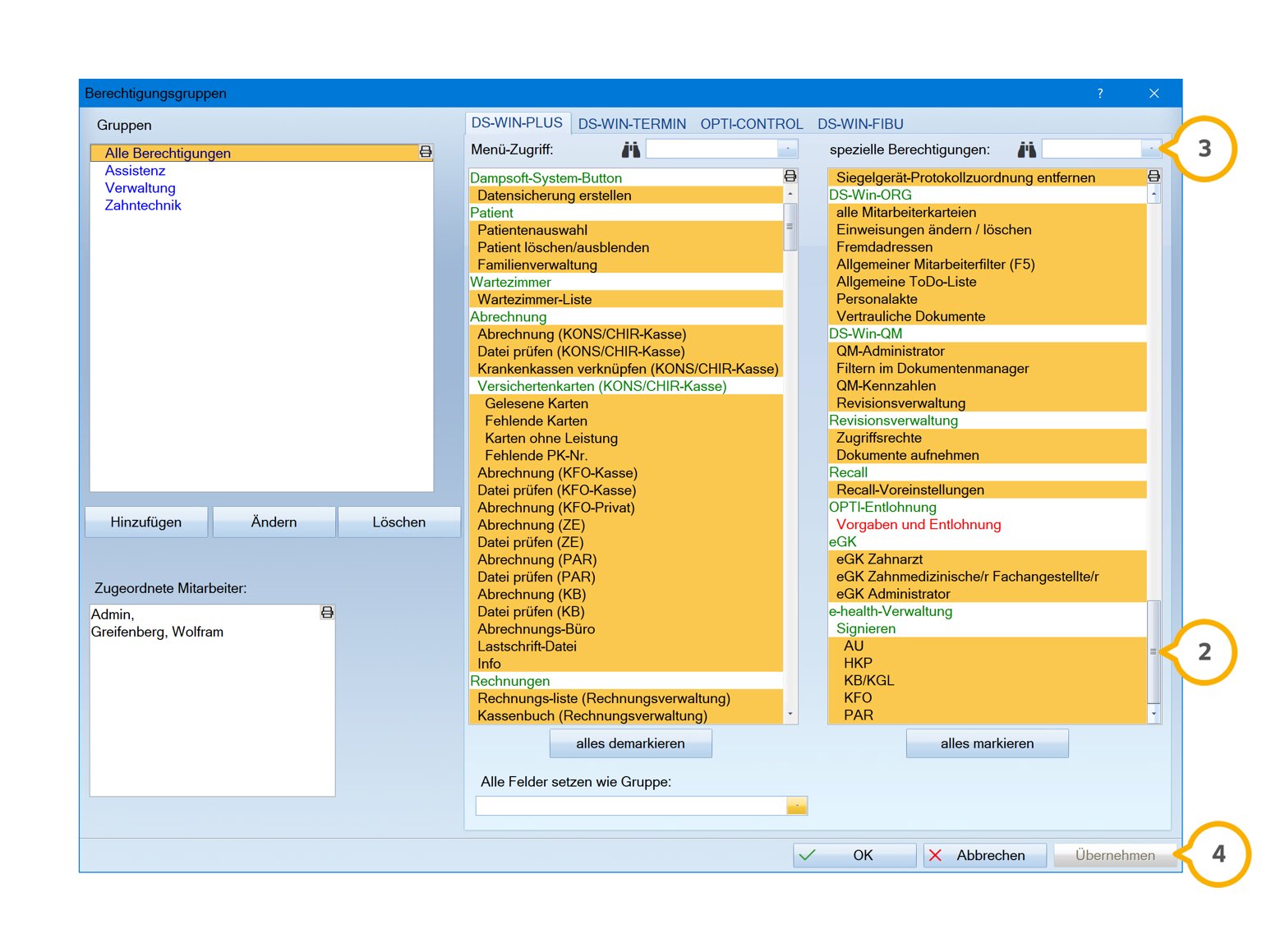Toggle Personalakte entry
The width and height of the screenshot is (1262, 952).
988,299
